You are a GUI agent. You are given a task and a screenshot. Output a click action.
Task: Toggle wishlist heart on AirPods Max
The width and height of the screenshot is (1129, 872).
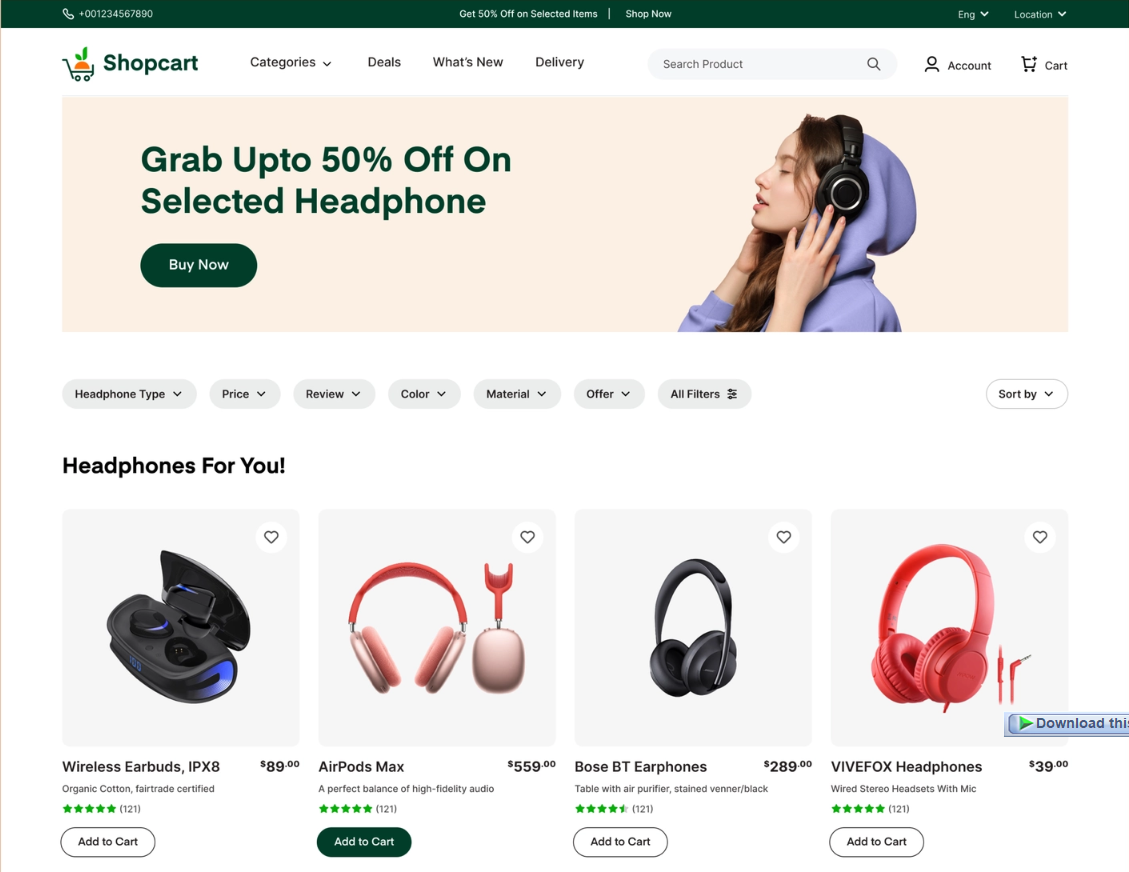point(528,537)
